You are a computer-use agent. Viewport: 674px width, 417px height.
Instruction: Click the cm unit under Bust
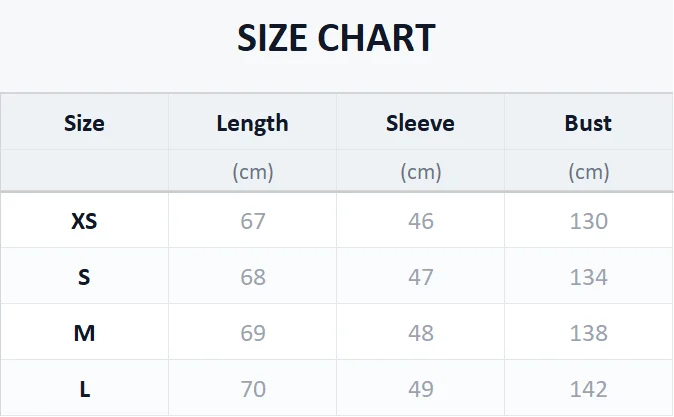coord(588,172)
